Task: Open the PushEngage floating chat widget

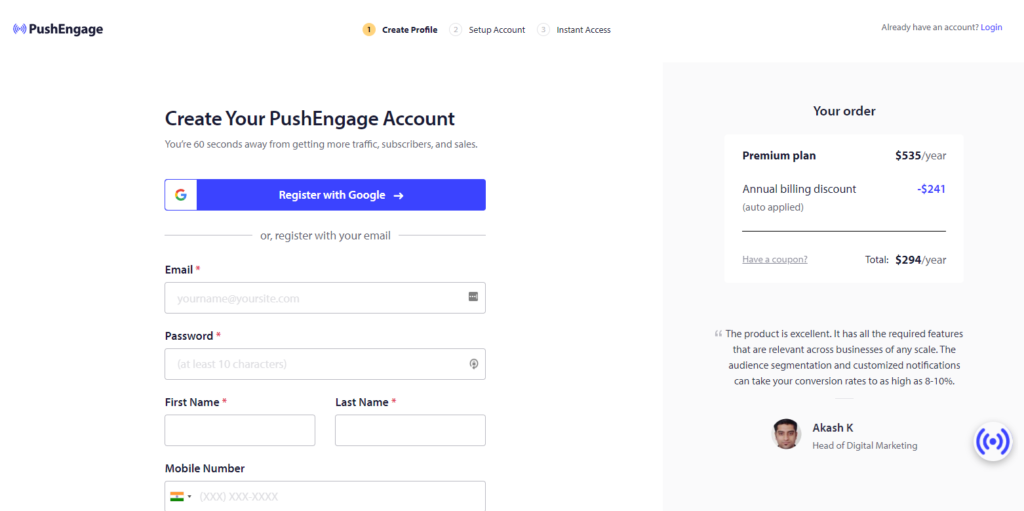Action: pyautogui.click(x=993, y=442)
